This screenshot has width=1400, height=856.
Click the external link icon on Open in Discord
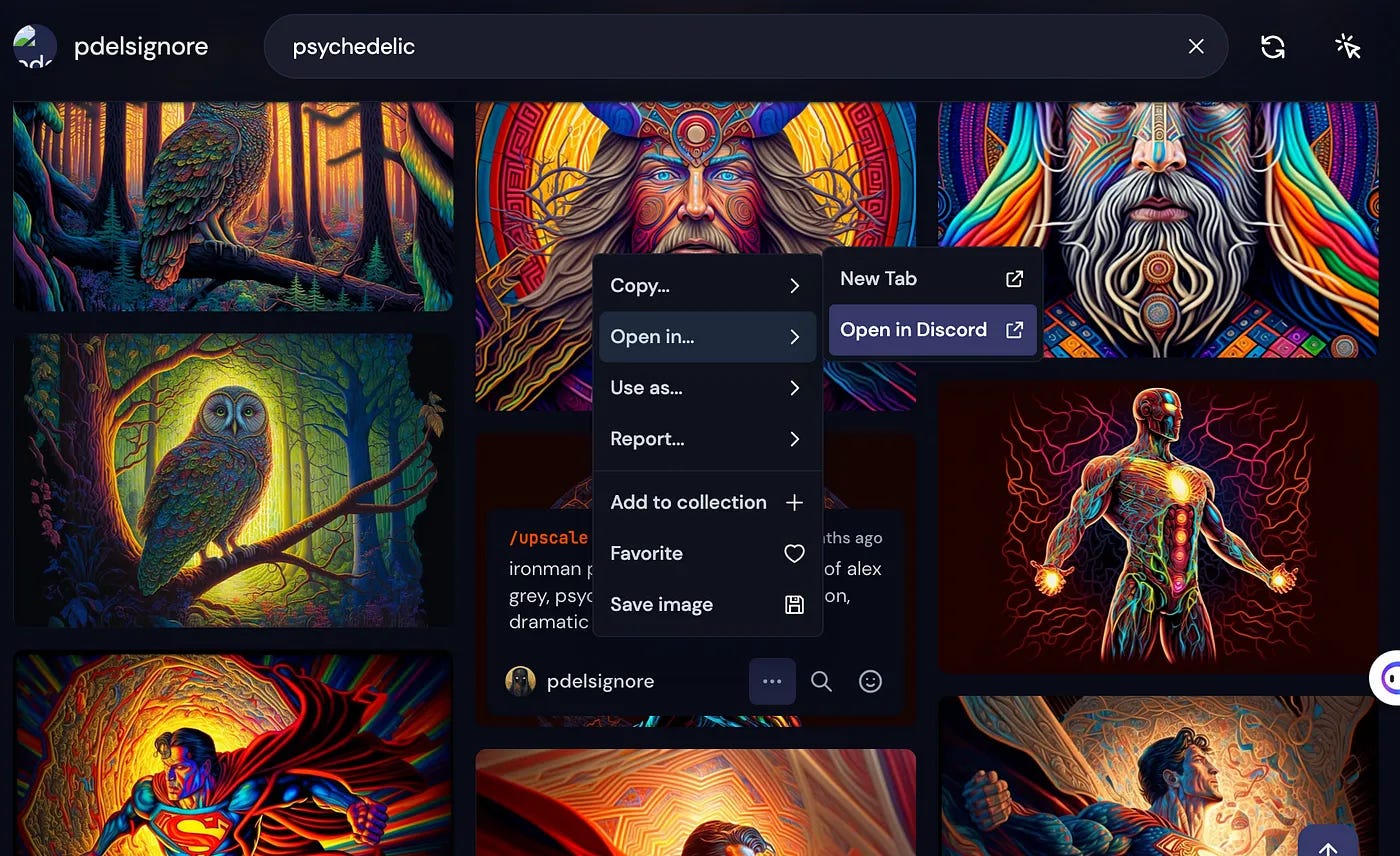click(x=1014, y=330)
